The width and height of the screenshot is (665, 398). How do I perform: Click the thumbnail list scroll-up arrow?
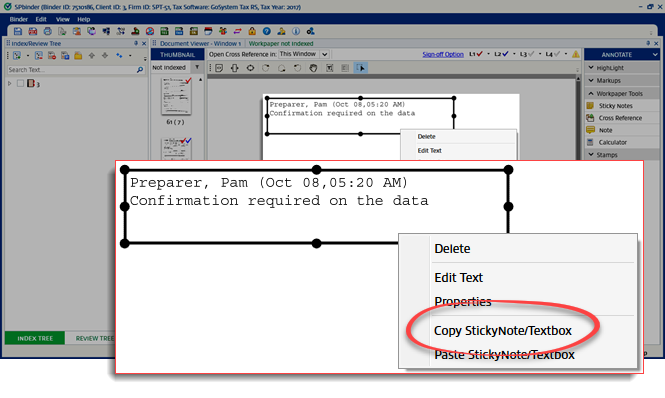pyautogui.click(x=200, y=80)
